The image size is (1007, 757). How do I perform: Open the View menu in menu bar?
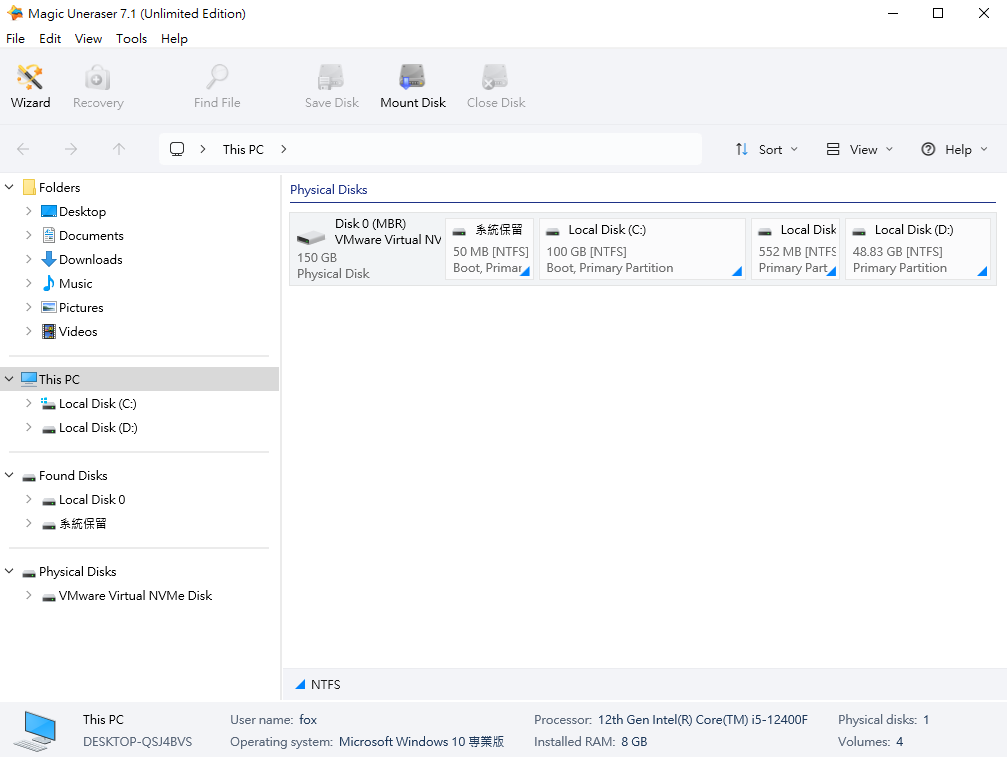click(88, 39)
